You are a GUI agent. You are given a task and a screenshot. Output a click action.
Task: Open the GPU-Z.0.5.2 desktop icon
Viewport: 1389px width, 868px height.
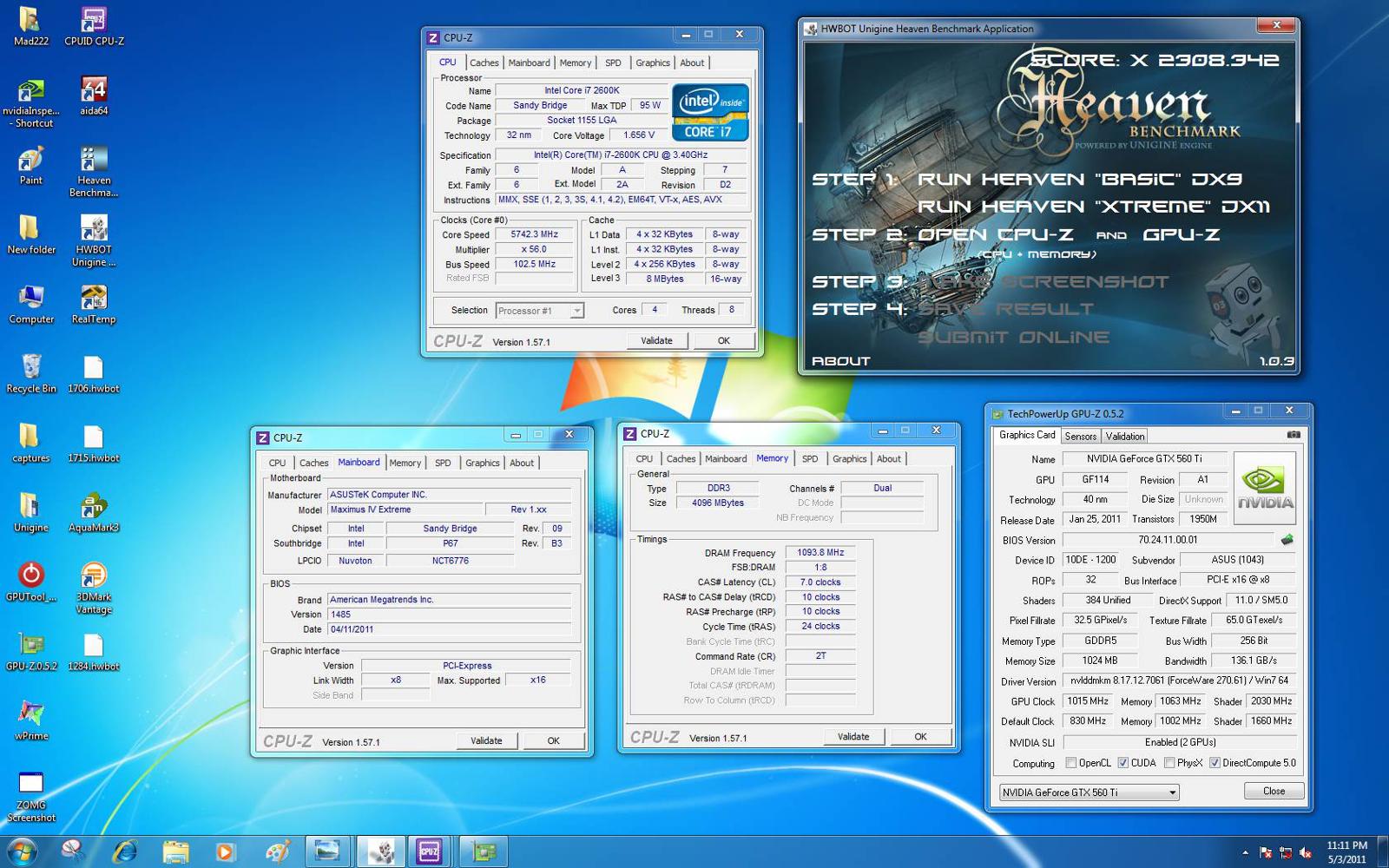tap(31, 651)
